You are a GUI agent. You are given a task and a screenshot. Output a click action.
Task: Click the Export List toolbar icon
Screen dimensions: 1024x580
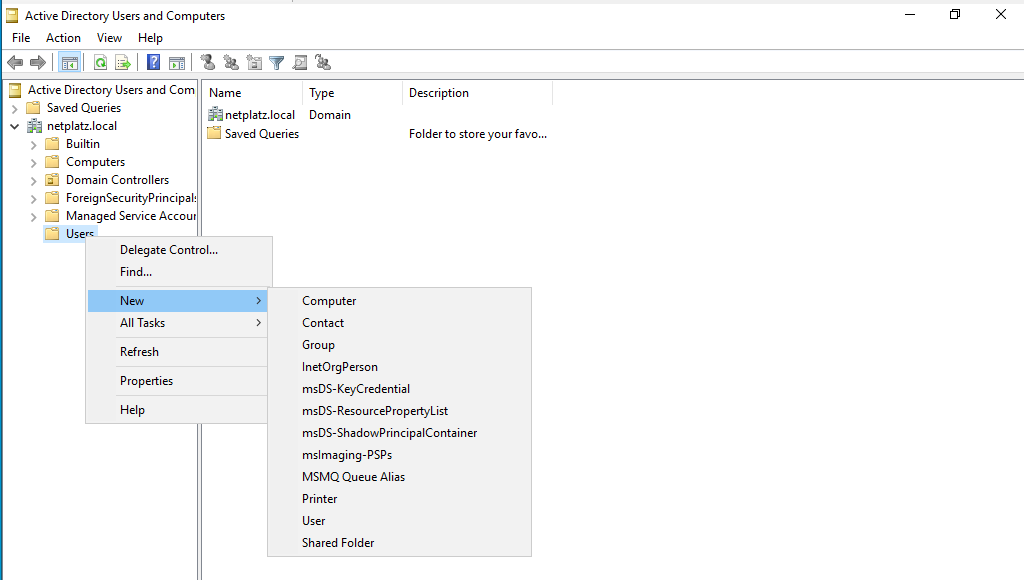[123, 63]
